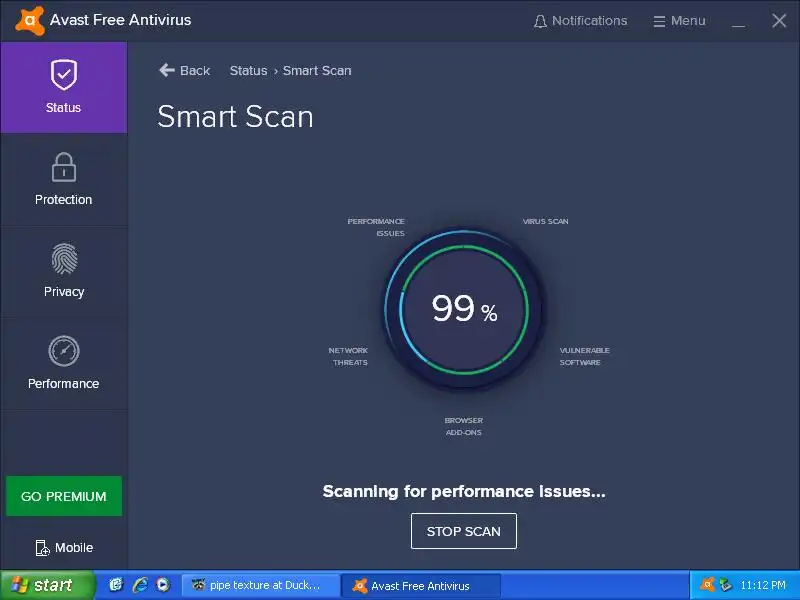Click the GO PREMIUM button
Image resolution: width=800 pixels, height=600 pixels.
pos(64,496)
